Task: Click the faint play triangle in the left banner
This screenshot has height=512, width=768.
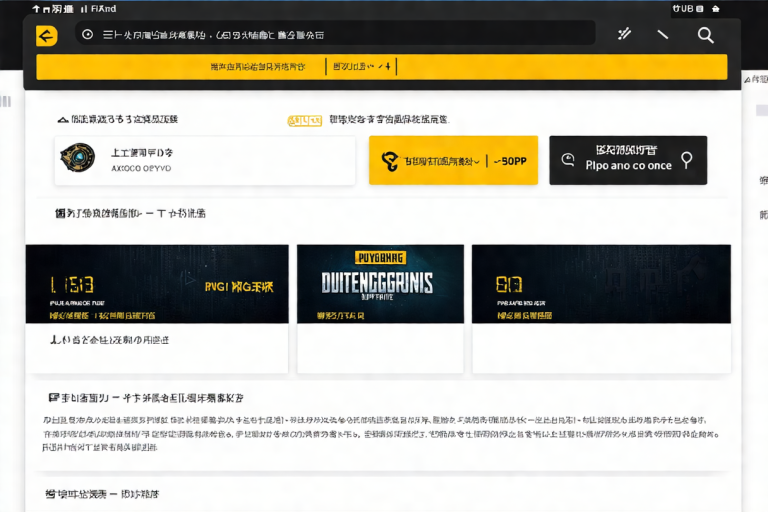Action: pos(188,279)
